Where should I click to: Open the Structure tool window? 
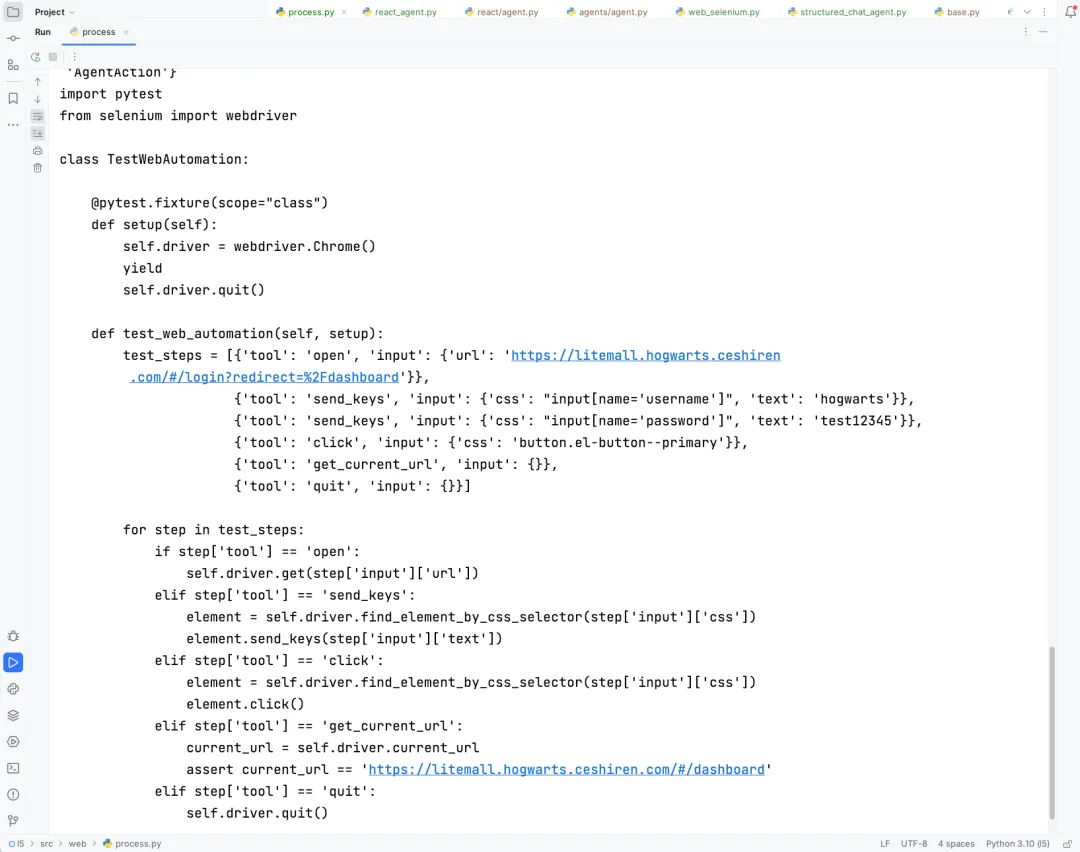tap(13, 65)
